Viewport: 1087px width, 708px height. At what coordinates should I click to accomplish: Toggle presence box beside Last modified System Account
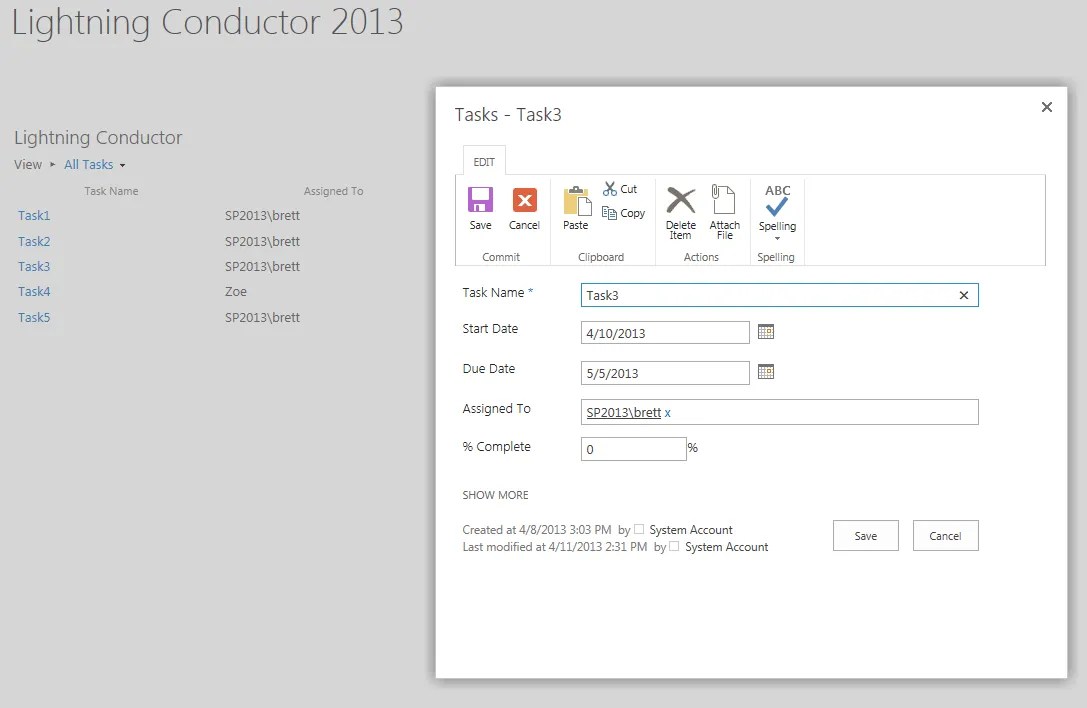click(x=674, y=546)
